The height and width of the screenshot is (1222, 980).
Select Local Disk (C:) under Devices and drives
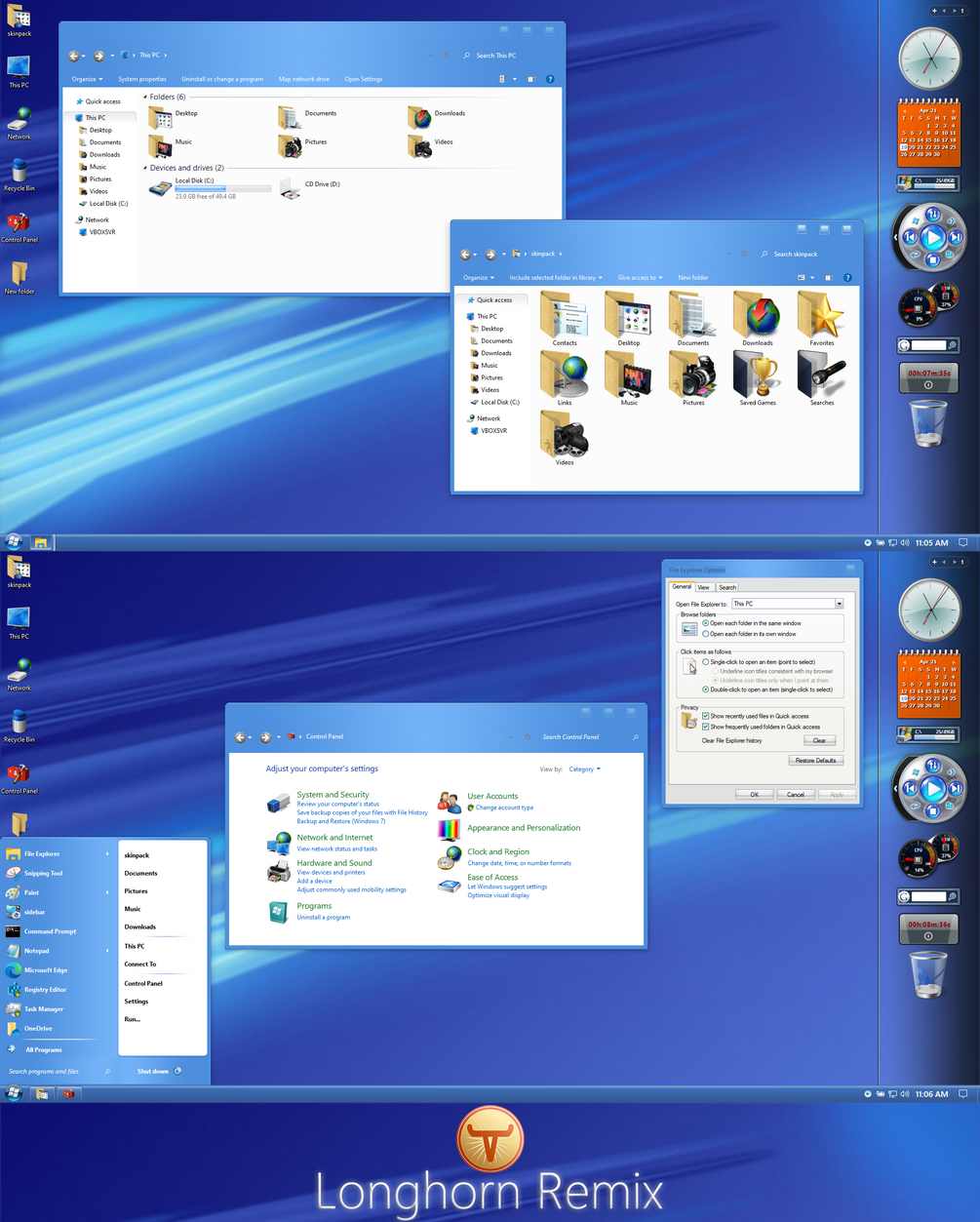[209, 188]
